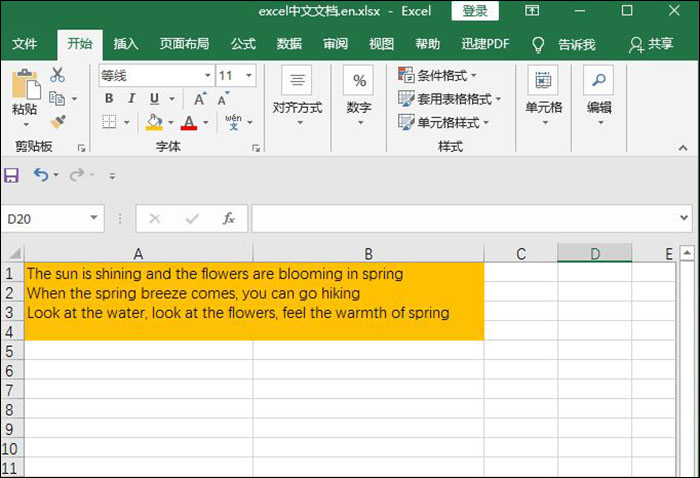Click the 共享 share button
700x478 pixels.
click(x=651, y=45)
